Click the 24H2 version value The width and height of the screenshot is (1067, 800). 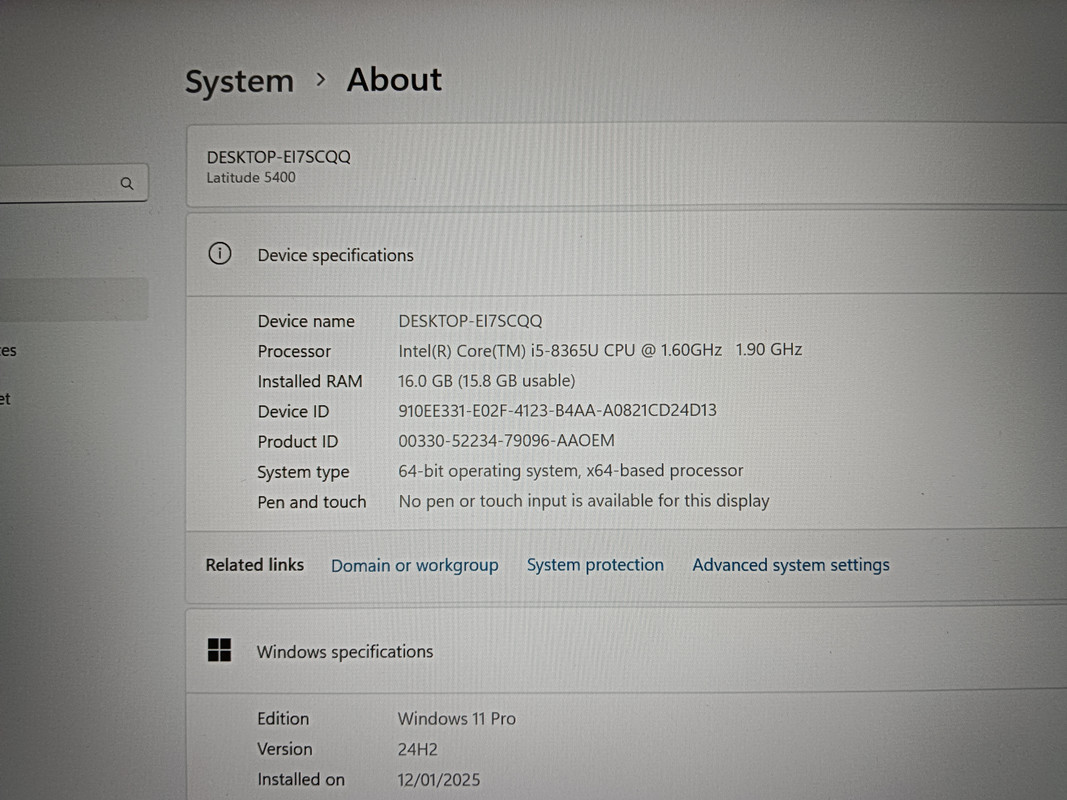click(417, 749)
